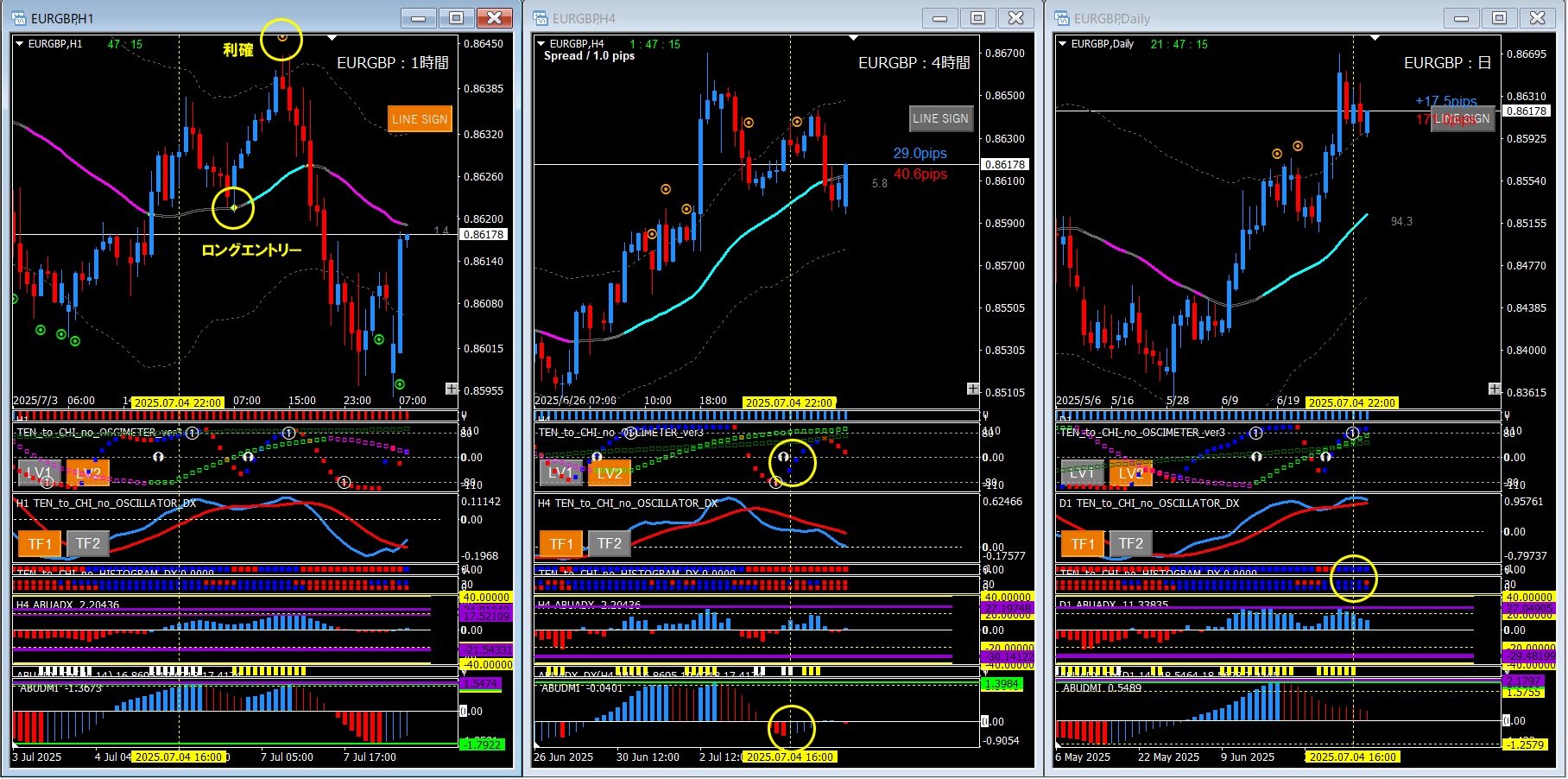Maximize the EURGBP,H4 chart window
This screenshot has height=779, width=1568.
coord(978,18)
